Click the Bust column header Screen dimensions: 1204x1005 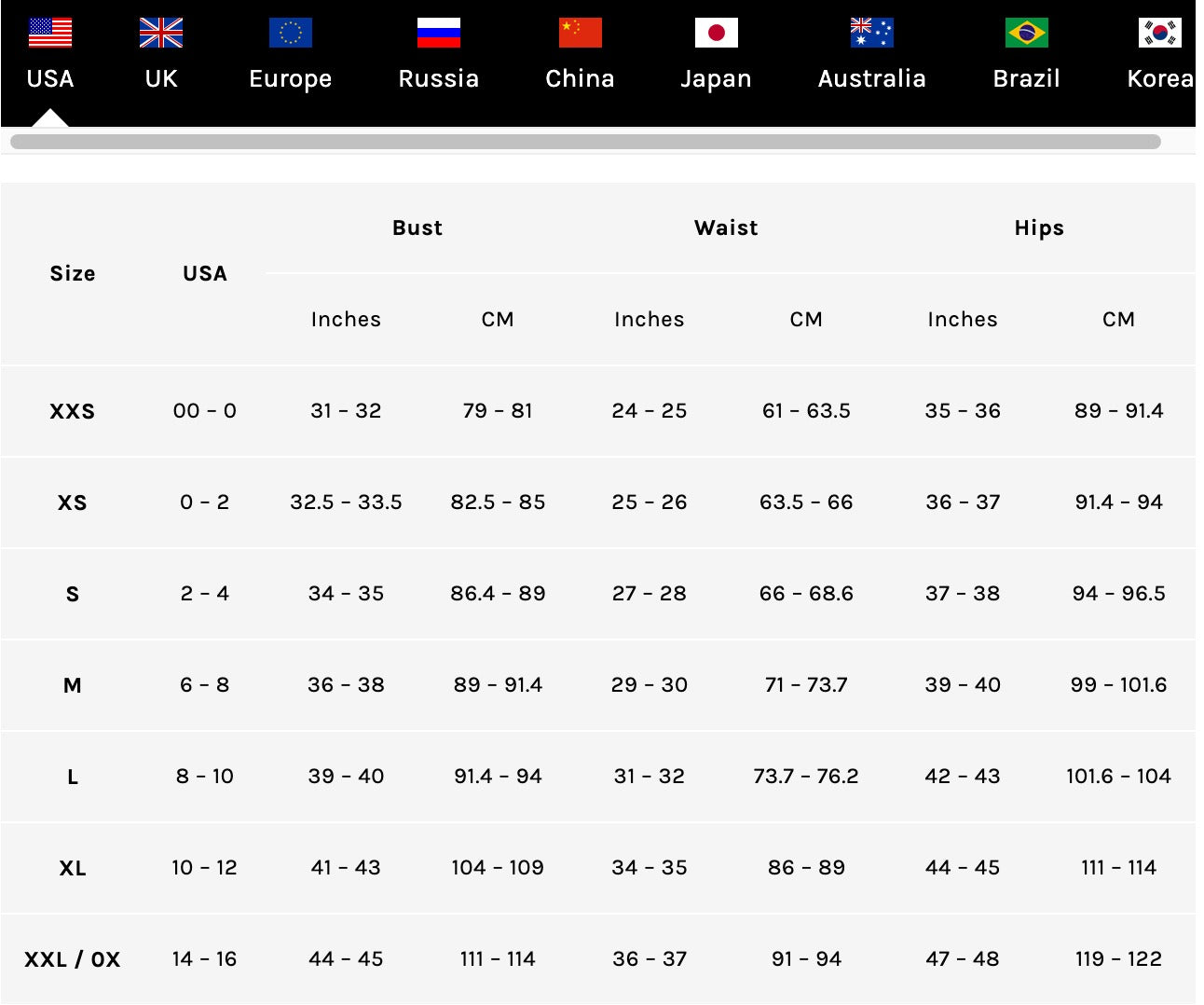417,227
